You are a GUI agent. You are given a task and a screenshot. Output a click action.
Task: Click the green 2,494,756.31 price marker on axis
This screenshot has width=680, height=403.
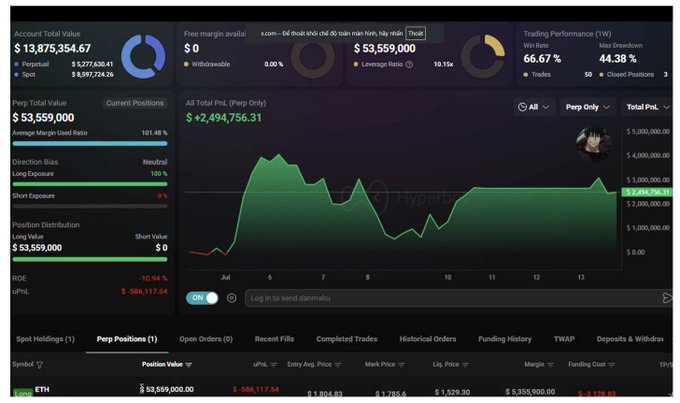point(647,192)
